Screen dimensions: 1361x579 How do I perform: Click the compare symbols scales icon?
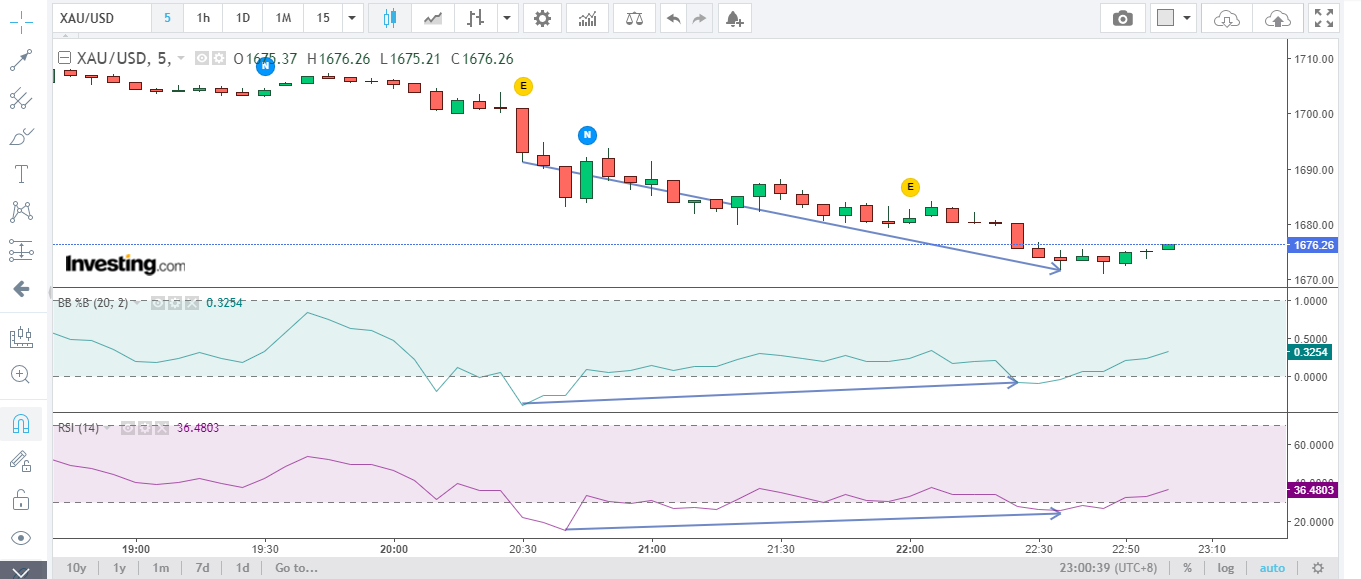coord(634,18)
